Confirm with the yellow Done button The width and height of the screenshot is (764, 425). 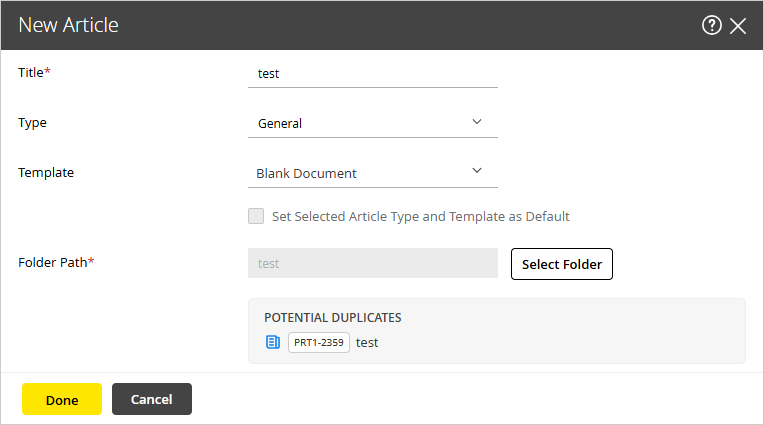(x=62, y=399)
